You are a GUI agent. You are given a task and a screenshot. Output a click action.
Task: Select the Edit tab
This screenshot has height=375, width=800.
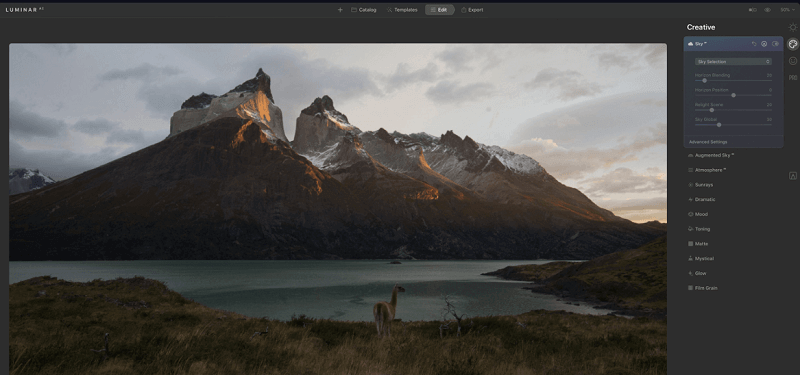[439, 10]
